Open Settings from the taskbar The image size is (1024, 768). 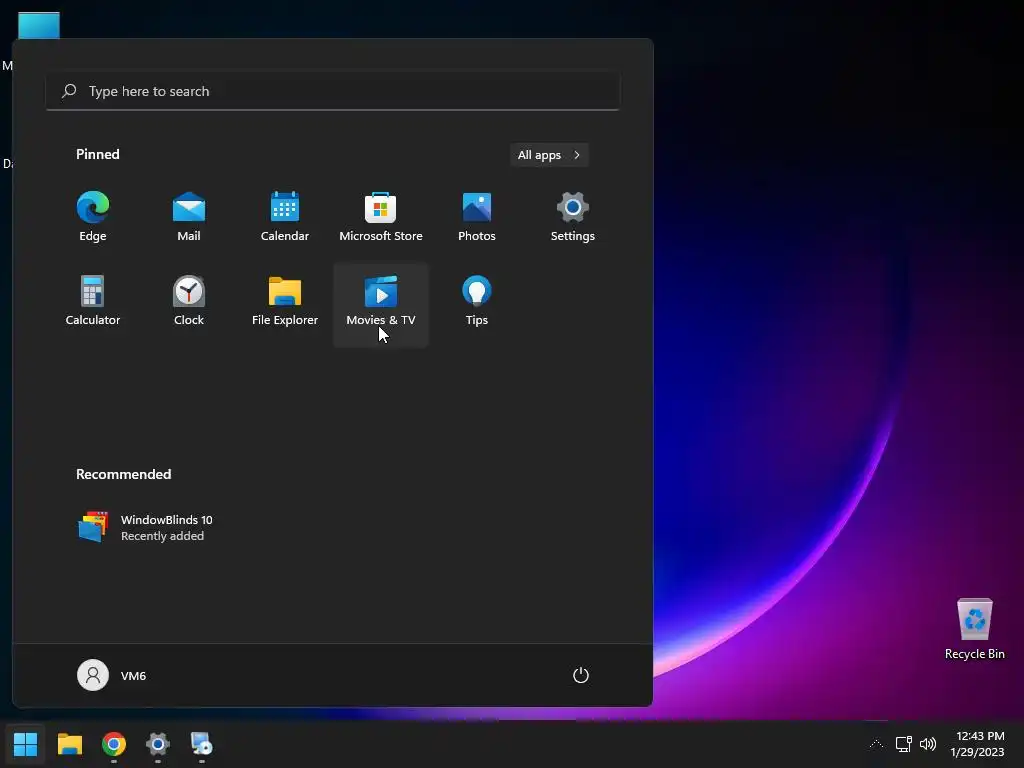pyautogui.click(x=157, y=744)
